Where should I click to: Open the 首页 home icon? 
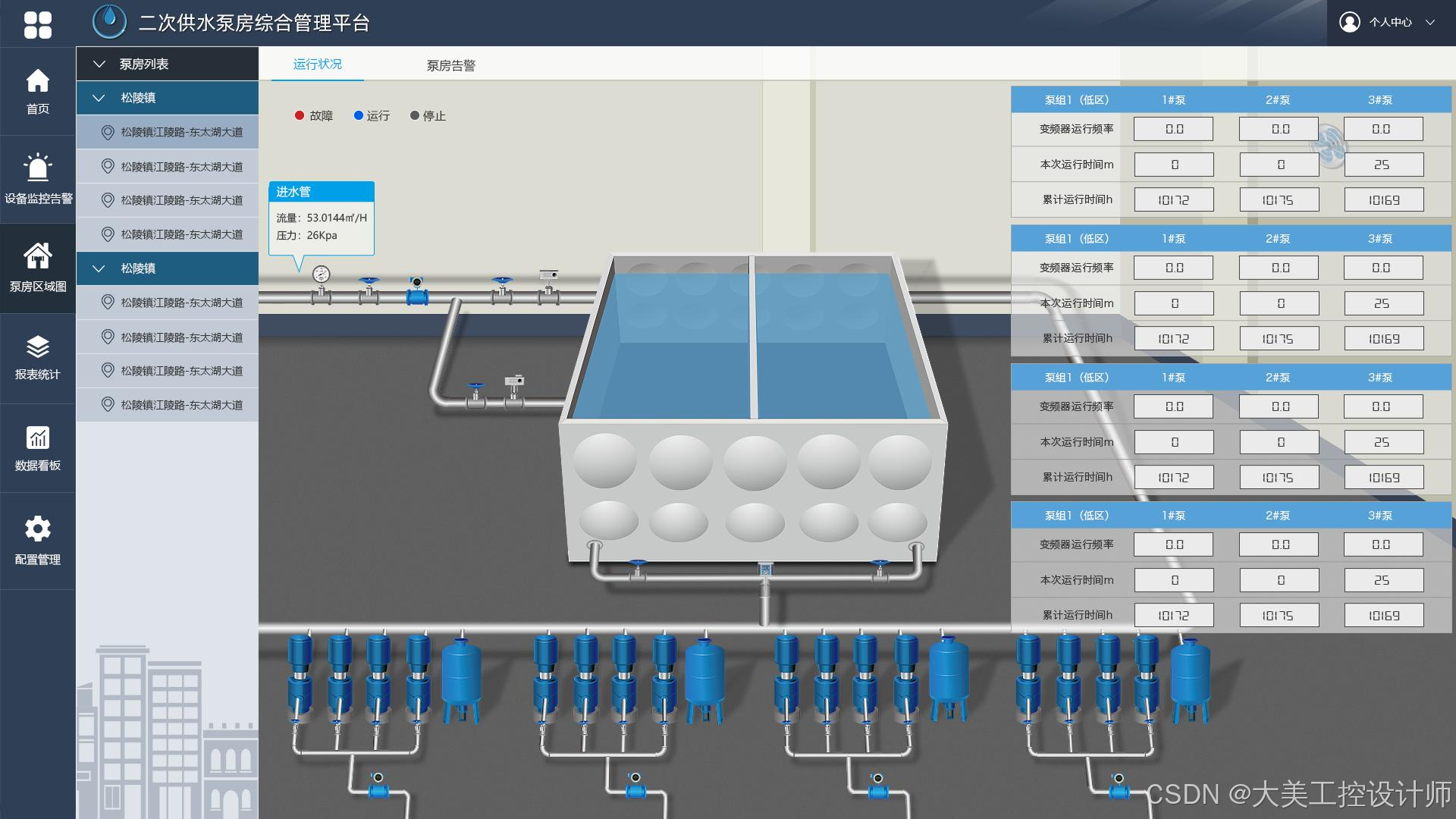(37, 82)
